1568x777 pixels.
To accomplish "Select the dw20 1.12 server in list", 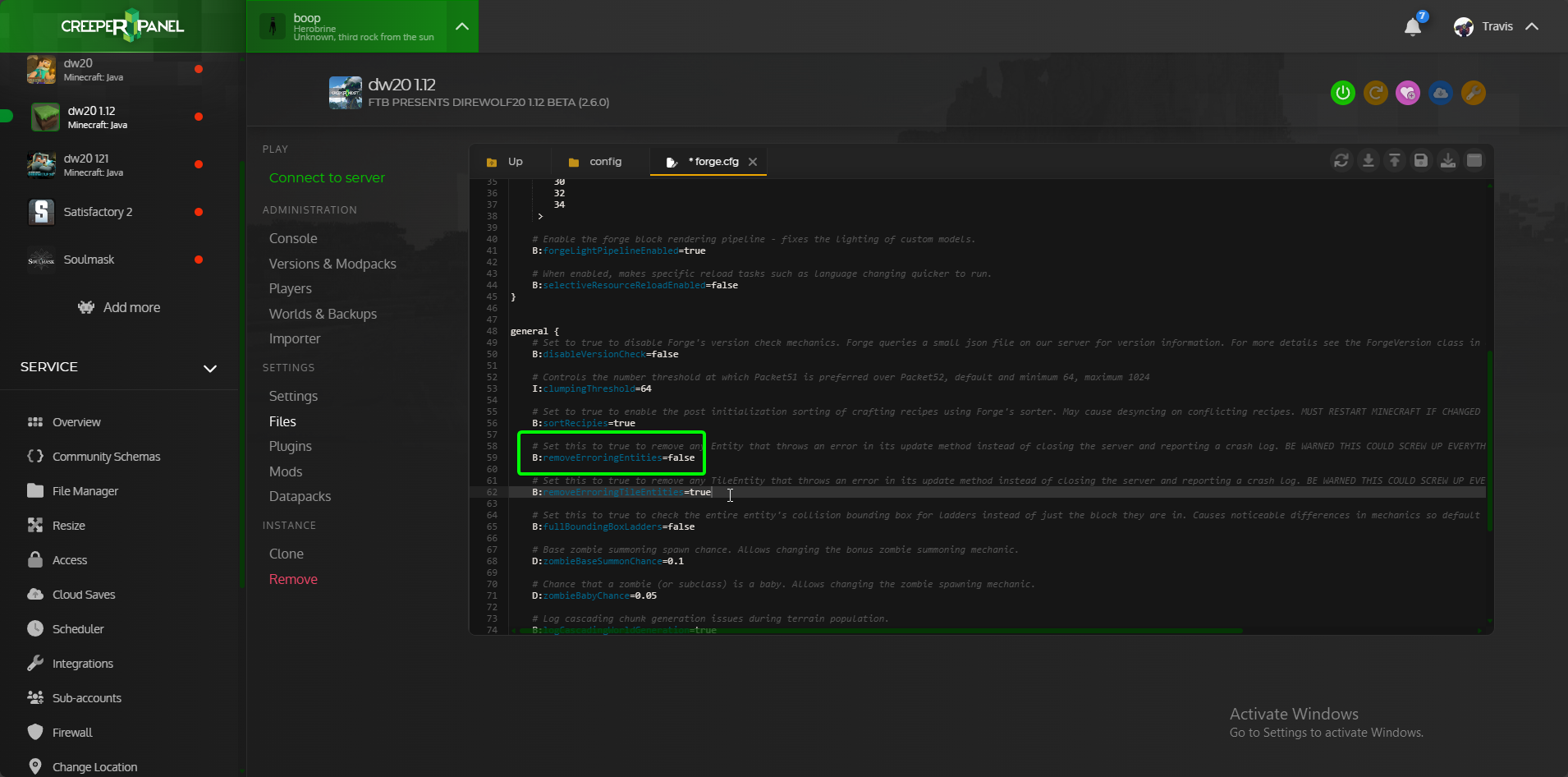I will tap(119, 117).
